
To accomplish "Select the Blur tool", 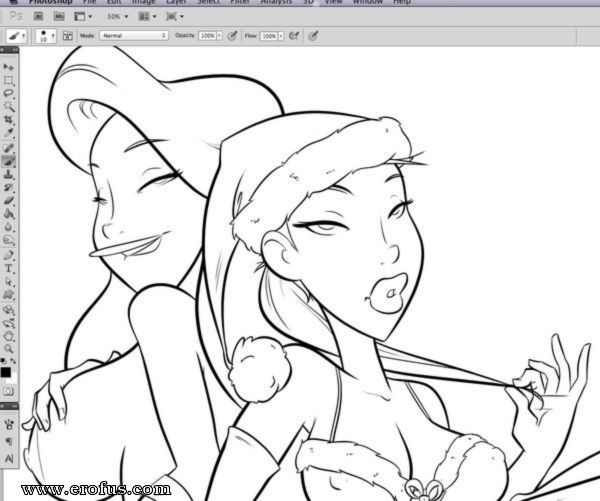I will click(8, 227).
